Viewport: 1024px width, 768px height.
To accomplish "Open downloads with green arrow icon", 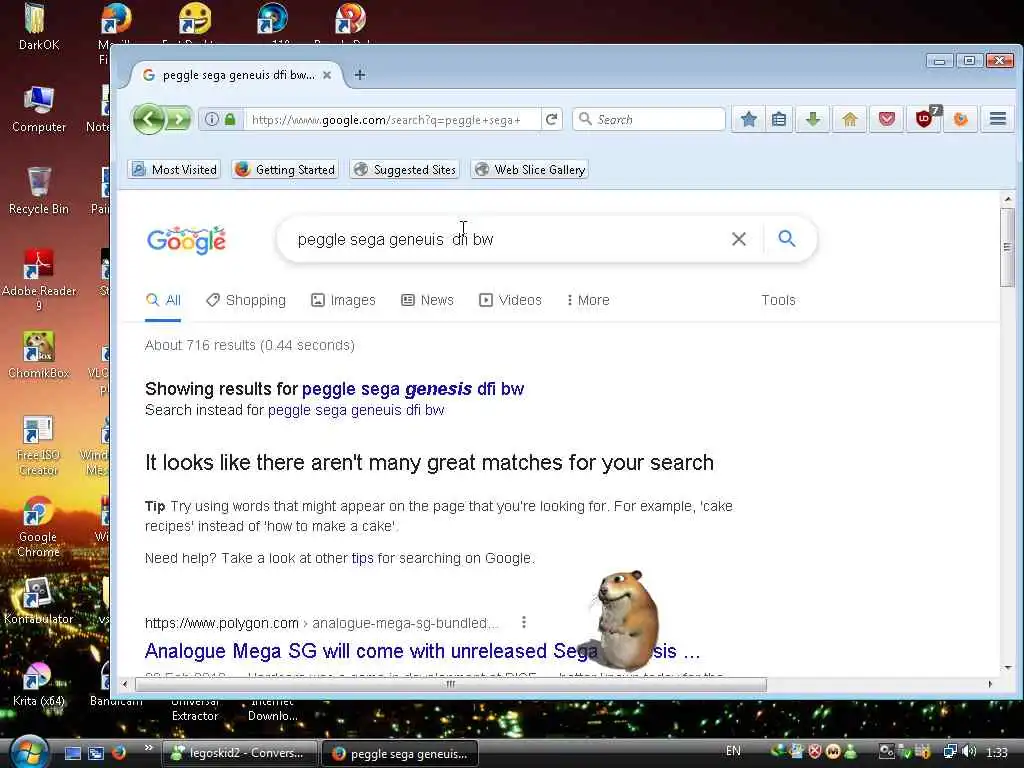I will click(x=813, y=120).
